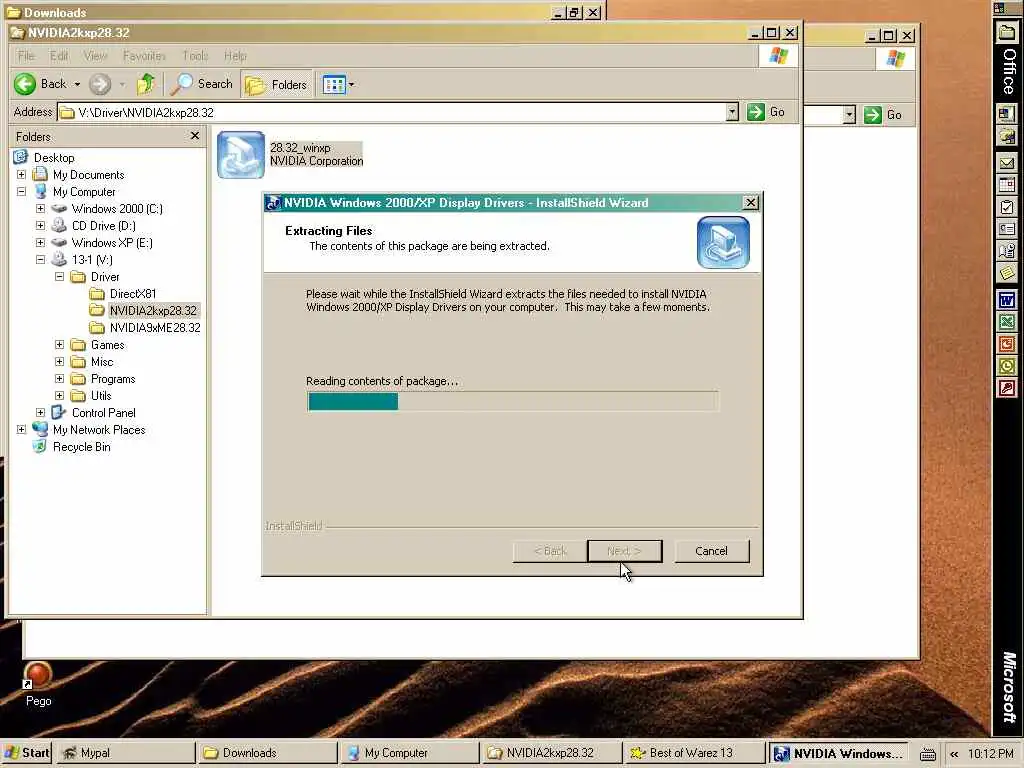The height and width of the screenshot is (768, 1024).
Task: Click New Message envelope icon on shortcut bar
Action: coord(1007,163)
